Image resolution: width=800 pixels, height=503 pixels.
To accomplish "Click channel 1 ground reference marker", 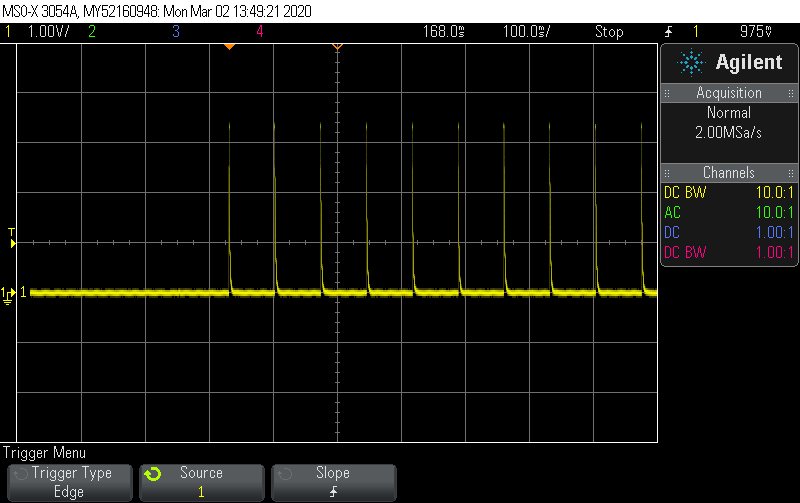I will click(8, 295).
